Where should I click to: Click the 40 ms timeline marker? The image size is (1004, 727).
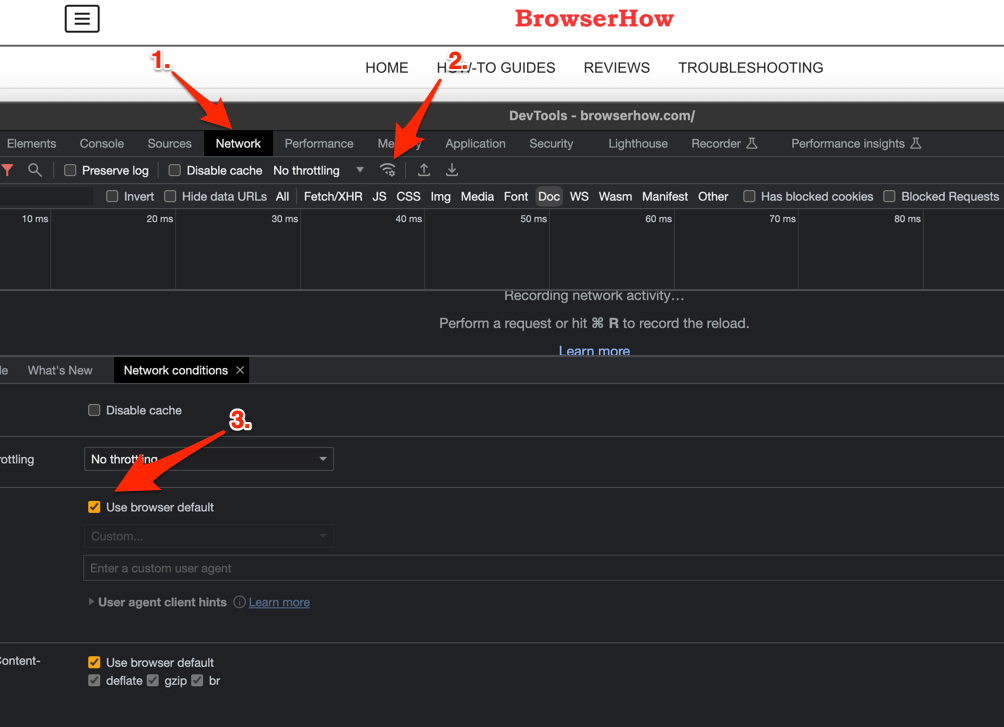coord(409,218)
